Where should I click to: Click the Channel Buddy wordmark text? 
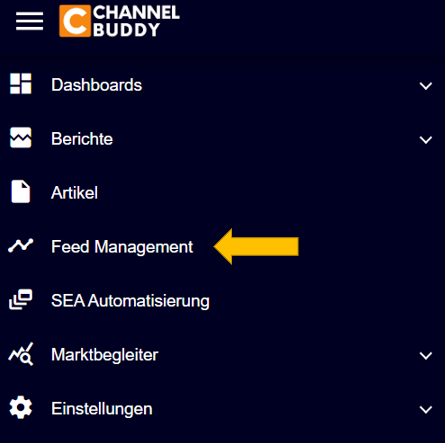coord(136,21)
